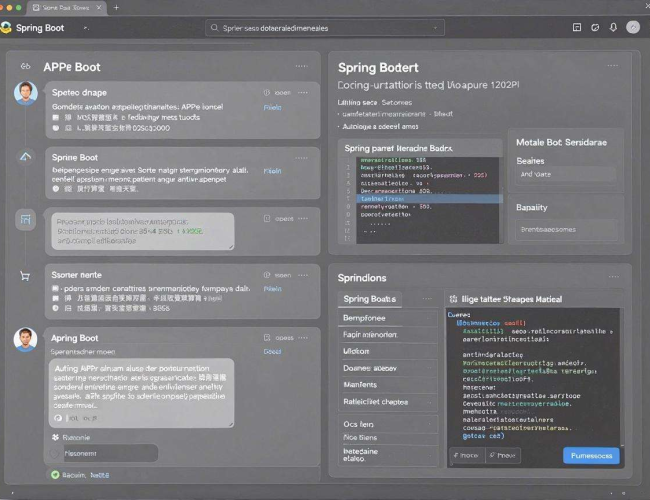Image resolution: width=650 pixels, height=500 pixels.
Task: Expand the dropdown arrow next to Spring Boot
Action: [x=86, y=28]
